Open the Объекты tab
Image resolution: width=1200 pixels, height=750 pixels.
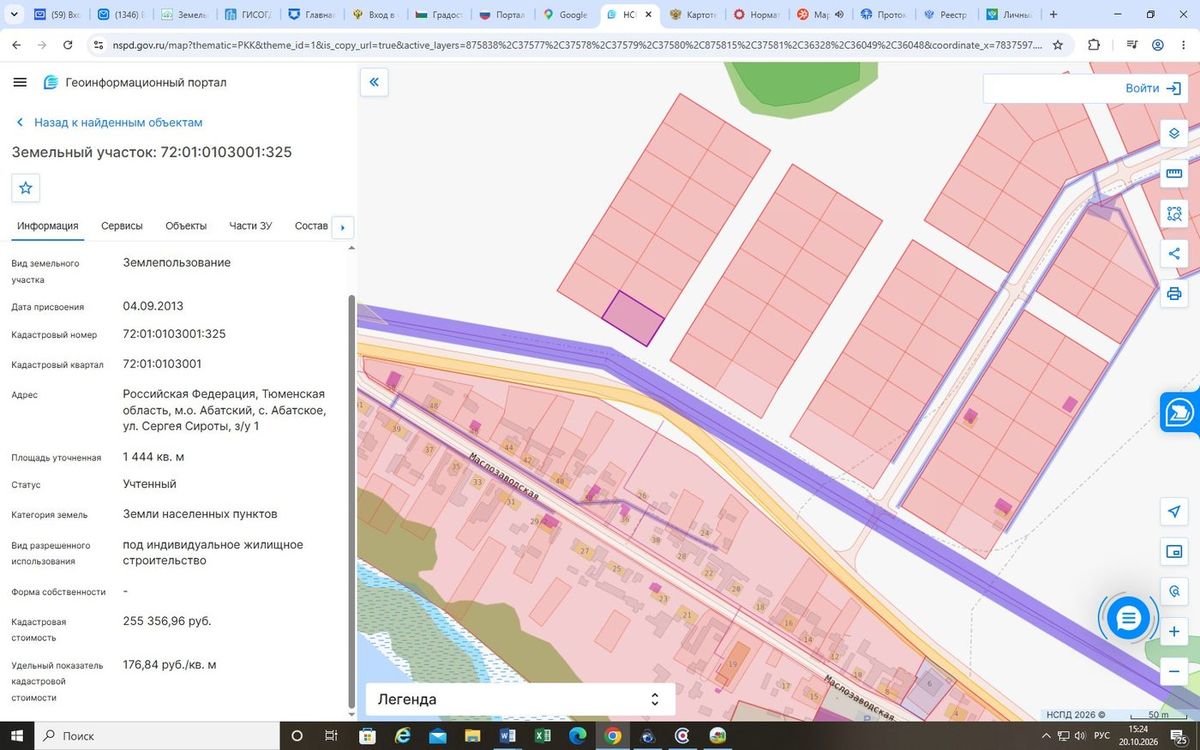coord(186,226)
